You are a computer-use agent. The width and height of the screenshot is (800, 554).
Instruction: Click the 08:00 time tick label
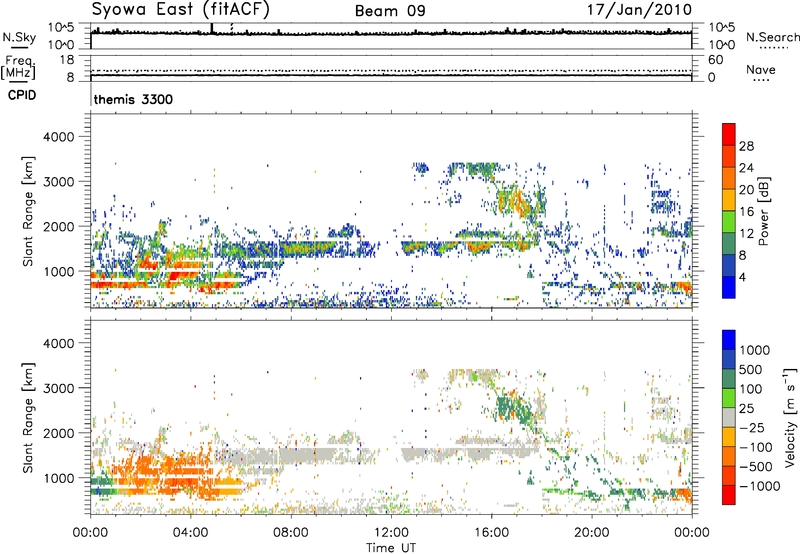pos(291,533)
